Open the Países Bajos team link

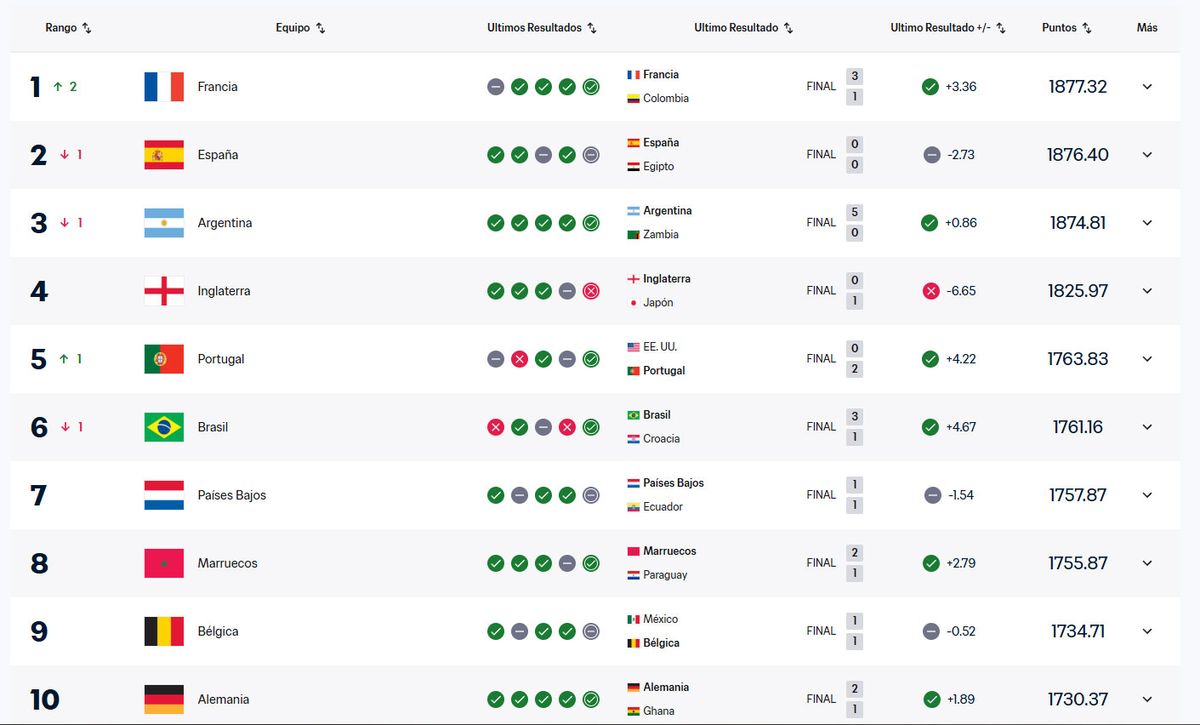click(x=231, y=495)
